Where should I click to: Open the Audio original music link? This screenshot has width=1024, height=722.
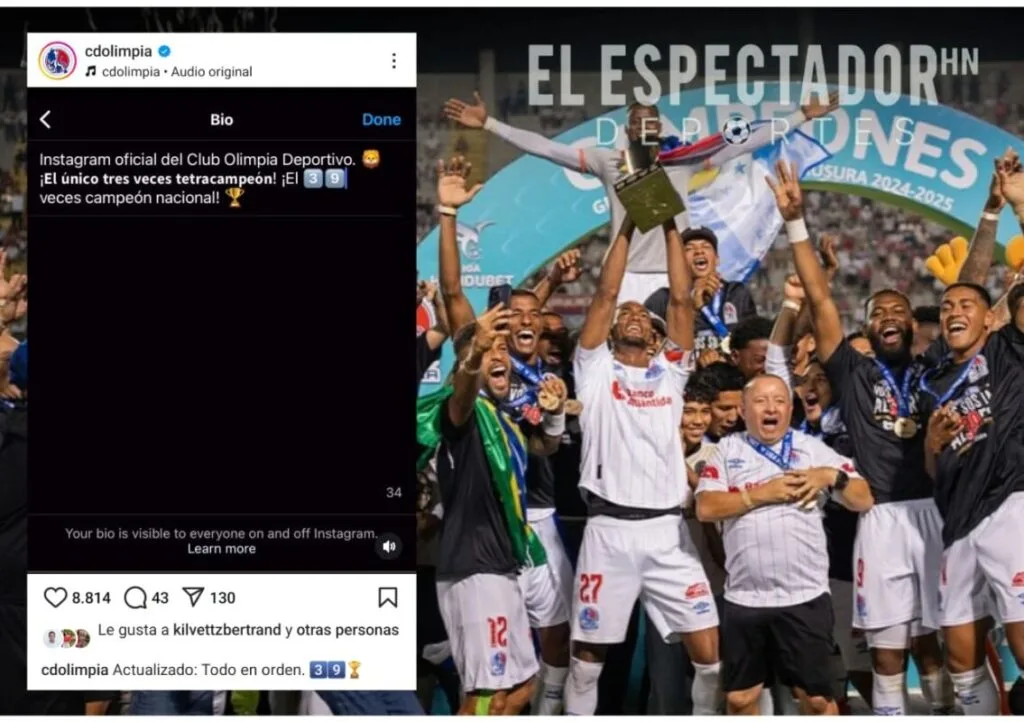(212, 72)
